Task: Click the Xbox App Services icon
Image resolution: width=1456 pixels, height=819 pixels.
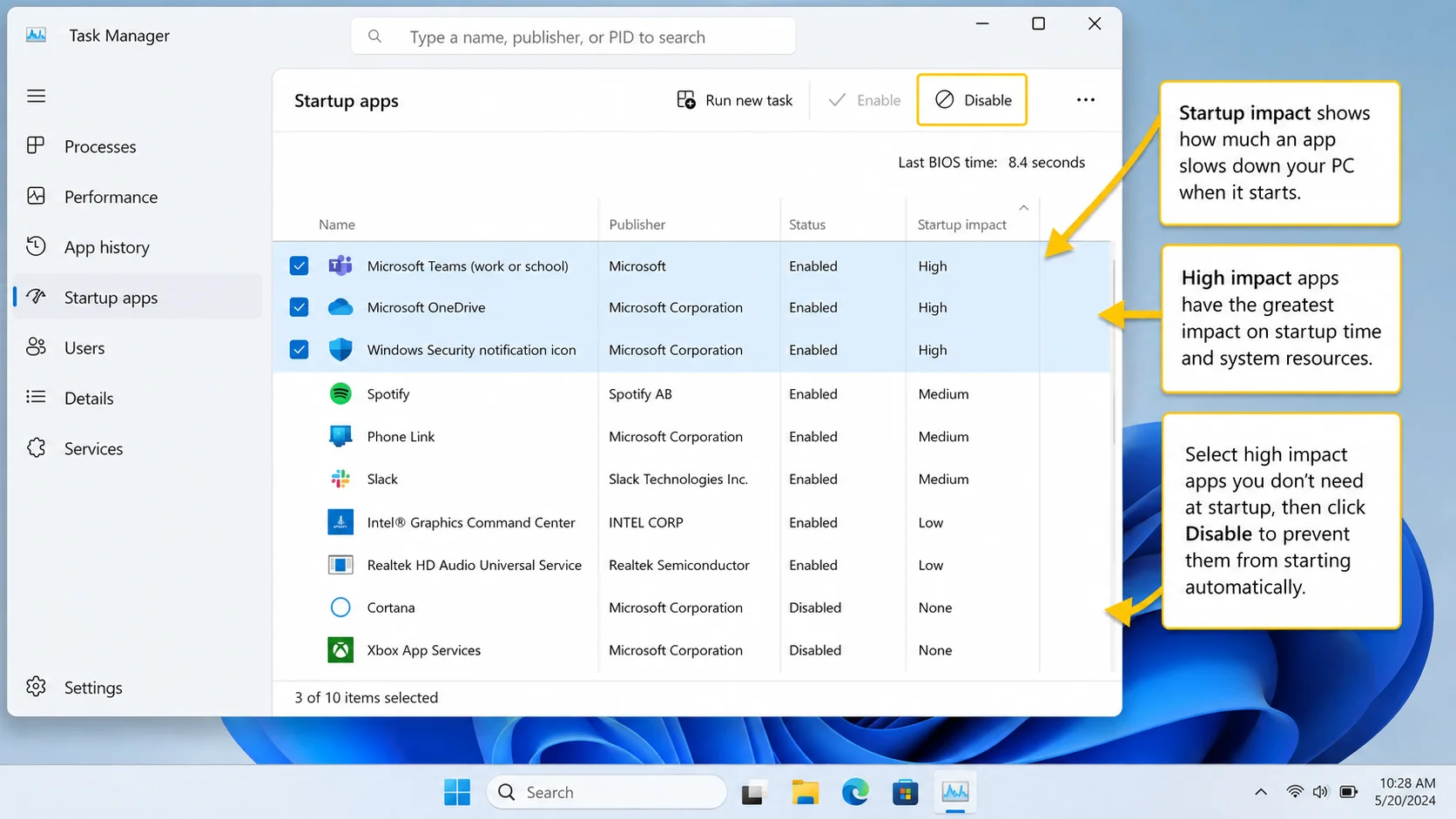Action: (340, 650)
